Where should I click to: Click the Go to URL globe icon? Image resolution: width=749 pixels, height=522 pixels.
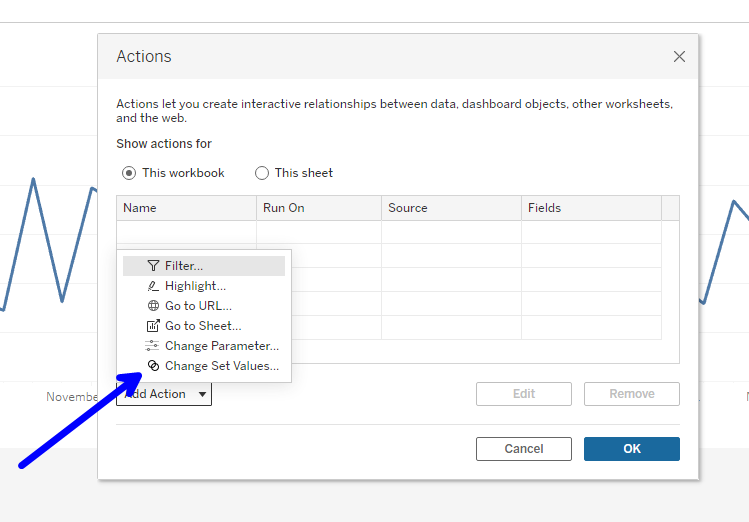[x=153, y=306]
